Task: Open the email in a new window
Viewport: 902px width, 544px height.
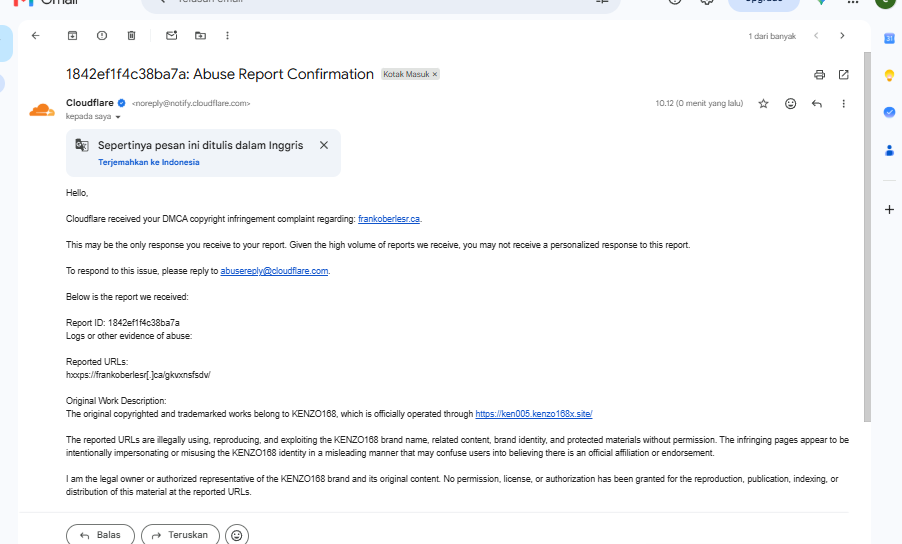Action: coord(843,75)
